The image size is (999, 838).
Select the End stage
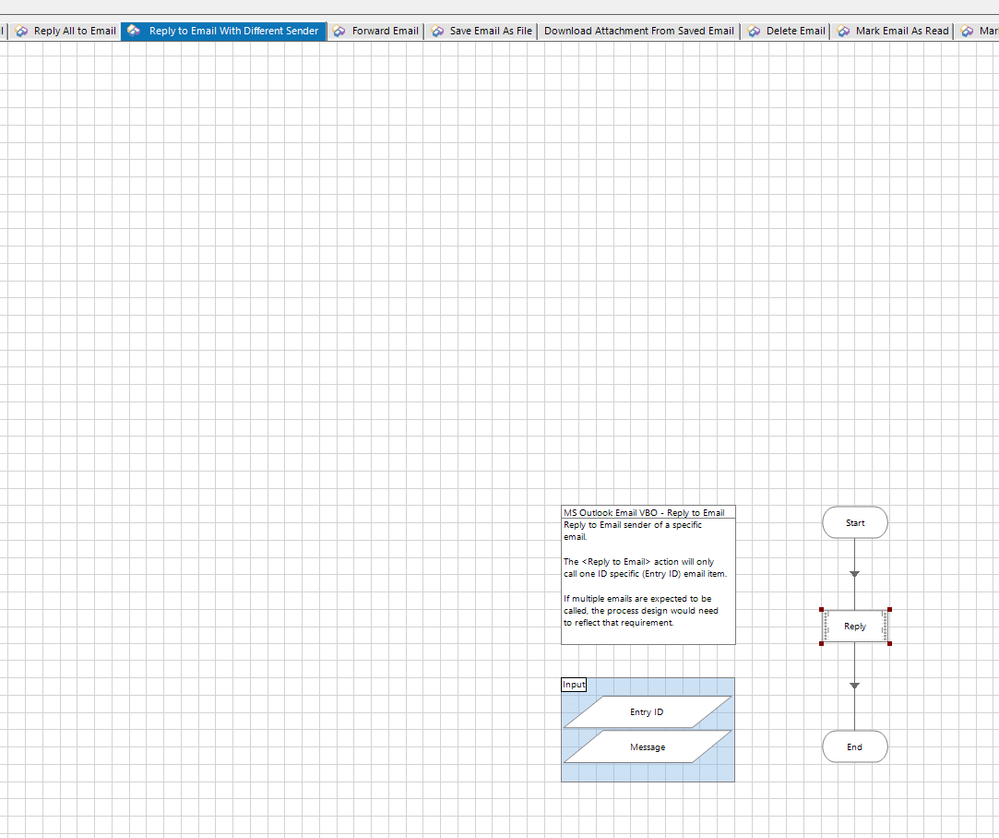coord(855,747)
